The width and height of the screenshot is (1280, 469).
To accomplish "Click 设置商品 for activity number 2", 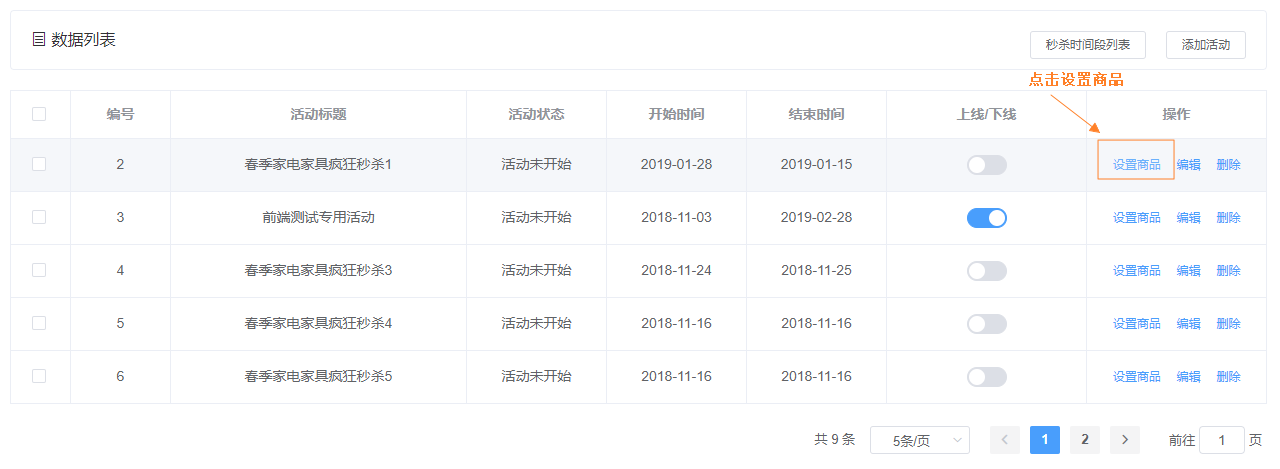I will tap(1136, 165).
